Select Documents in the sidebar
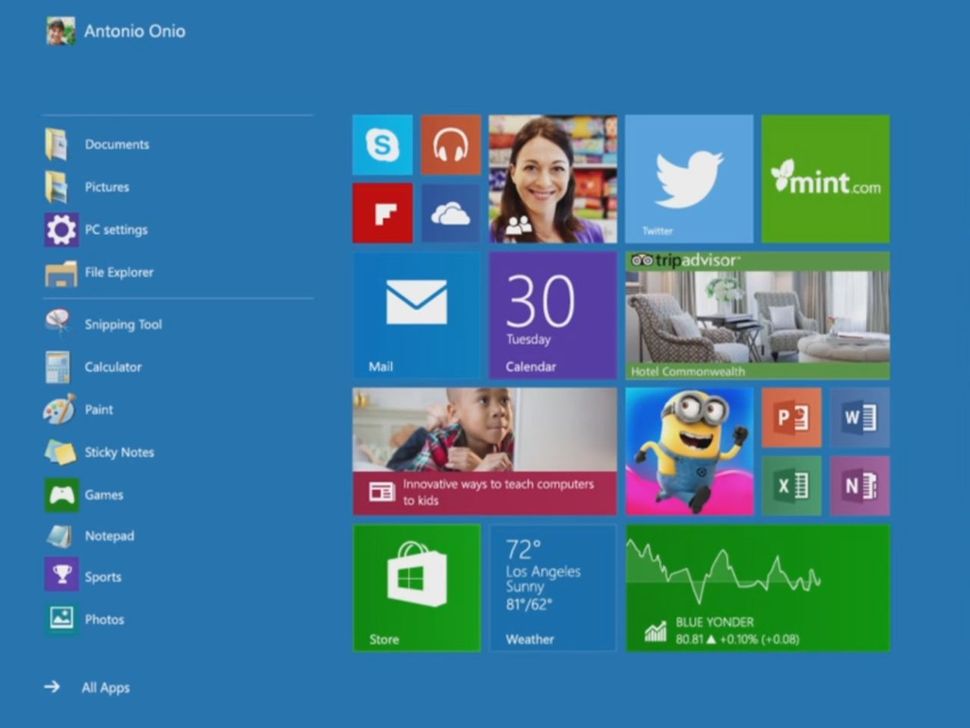 [x=116, y=143]
